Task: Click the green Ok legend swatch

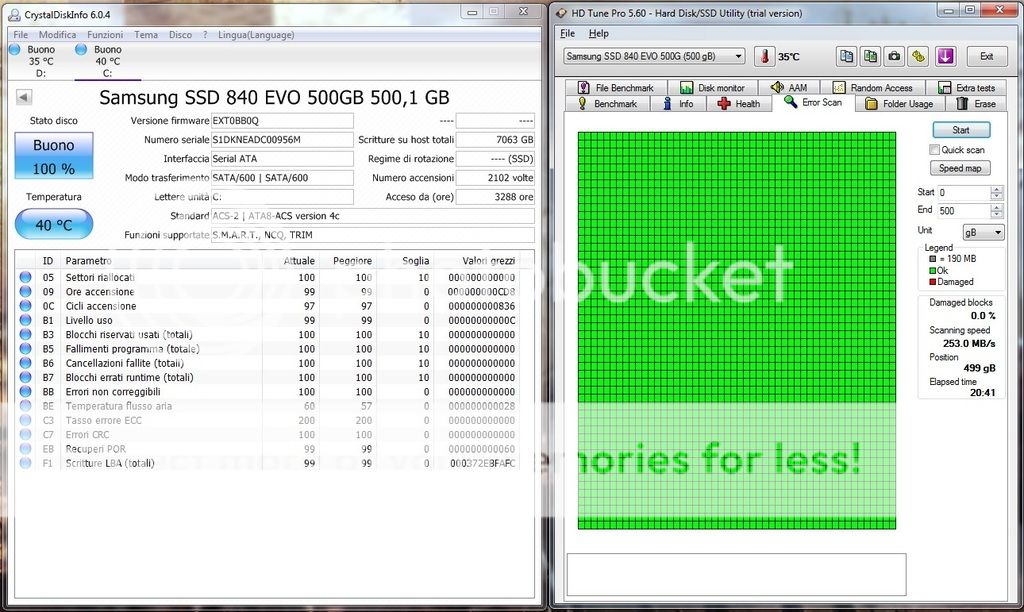Action: coord(933,270)
